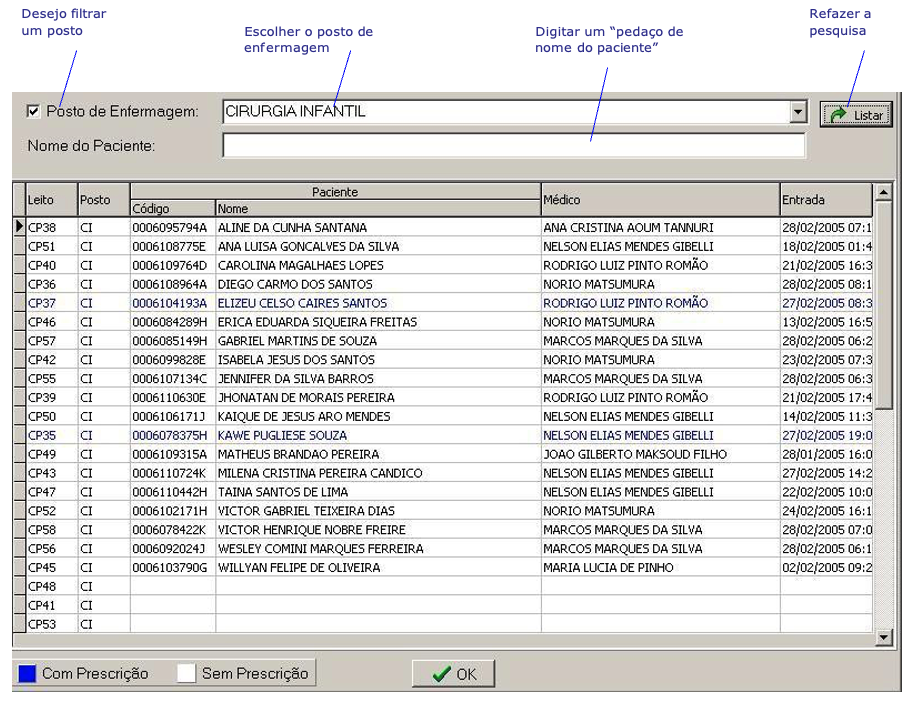Click the Leito column header
The width and height of the screenshot is (915, 705).
[x=52, y=200]
